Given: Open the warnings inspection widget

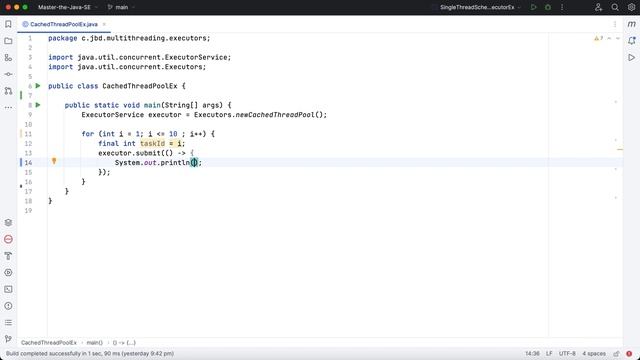Looking at the screenshot, I should (598, 38).
